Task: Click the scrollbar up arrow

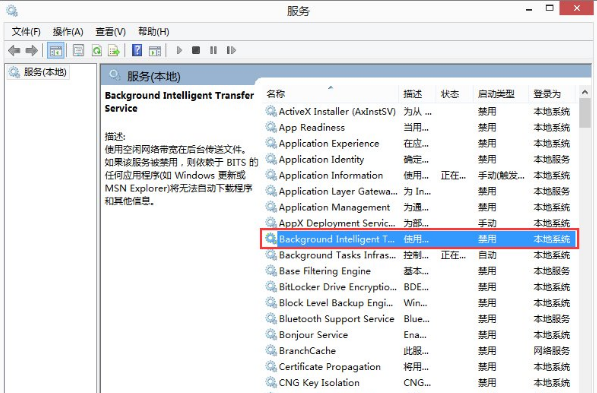Action: point(585,92)
